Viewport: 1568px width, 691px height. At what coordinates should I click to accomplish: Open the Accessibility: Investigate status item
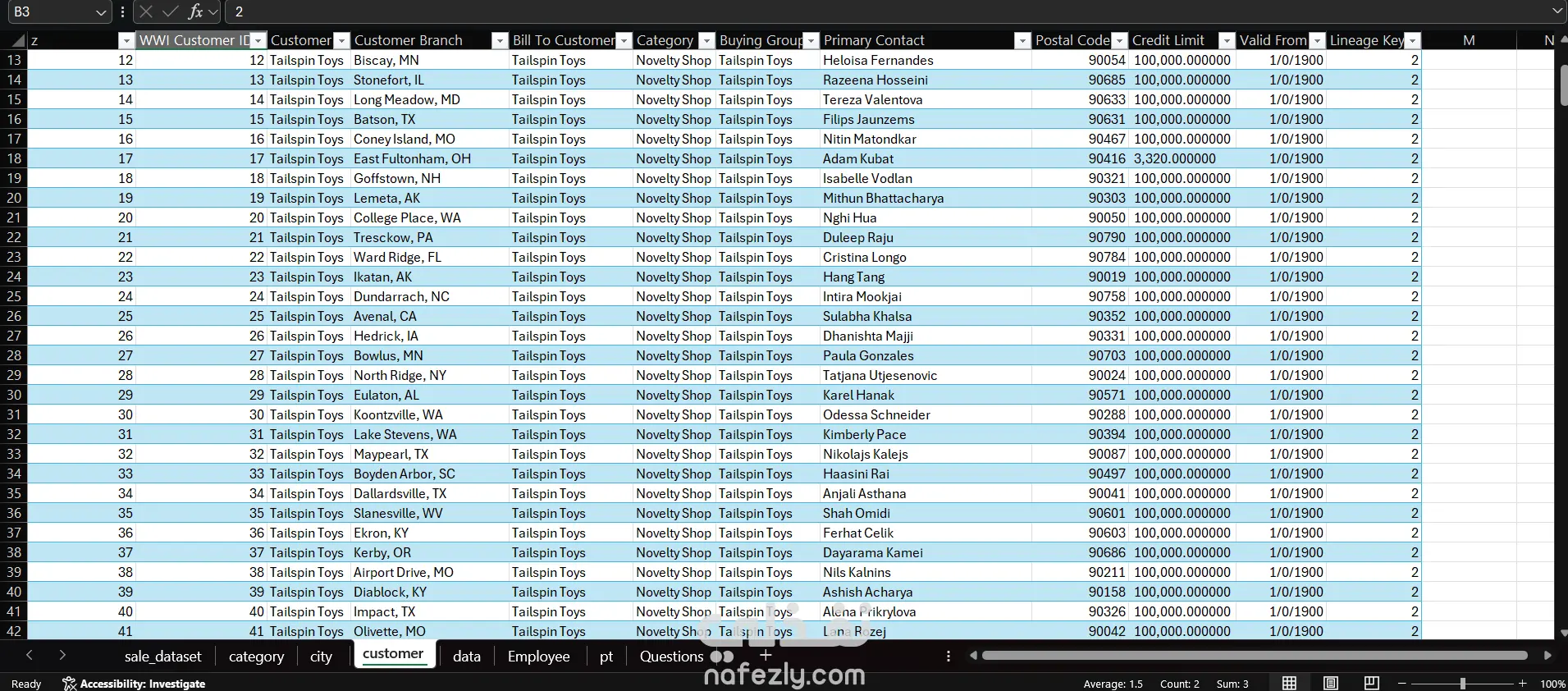point(134,684)
